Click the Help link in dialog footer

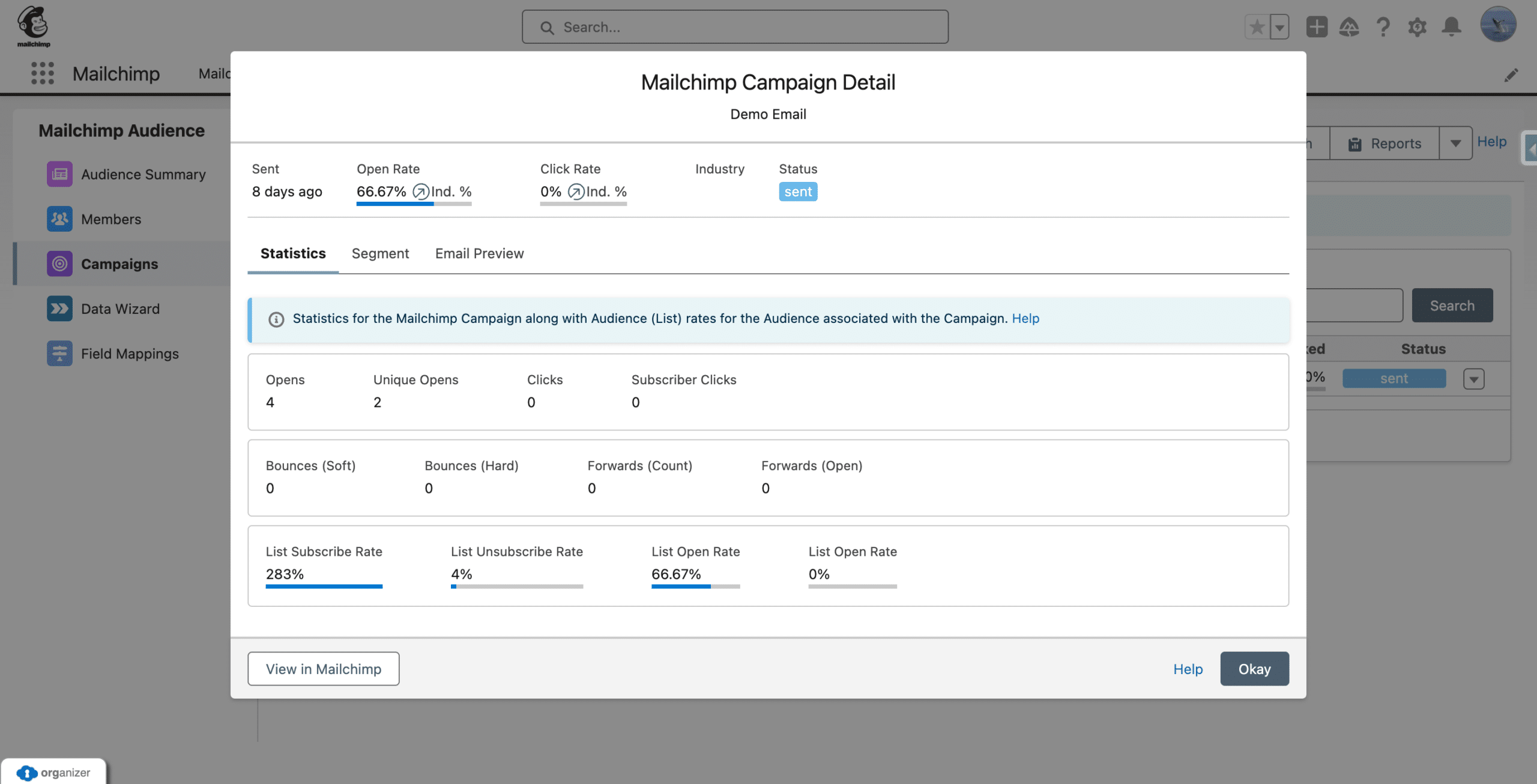pos(1188,669)
